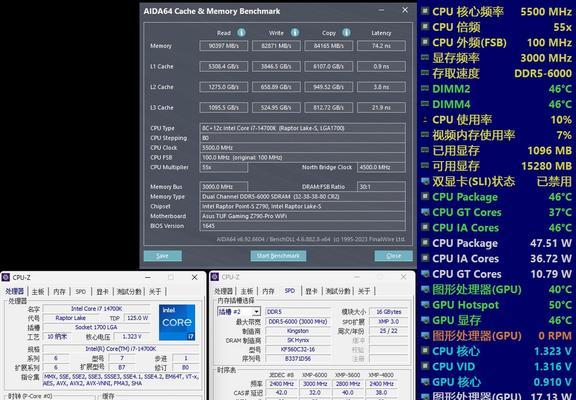Switch to 主板 tab in right CPU-Z

pyautogui.click(x=247, y=291)
